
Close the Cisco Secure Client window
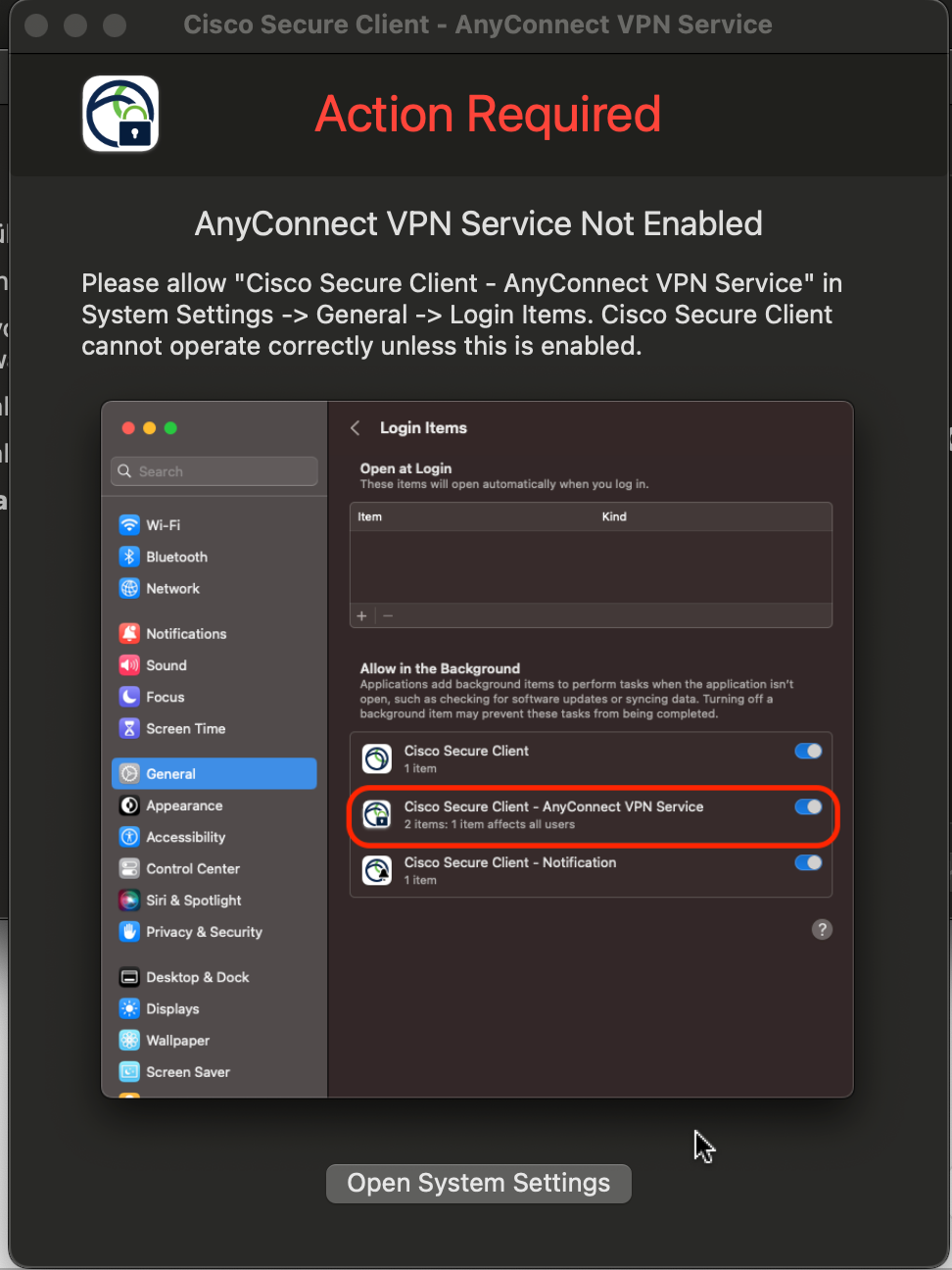pyautogui.click(x=36, y=24)
